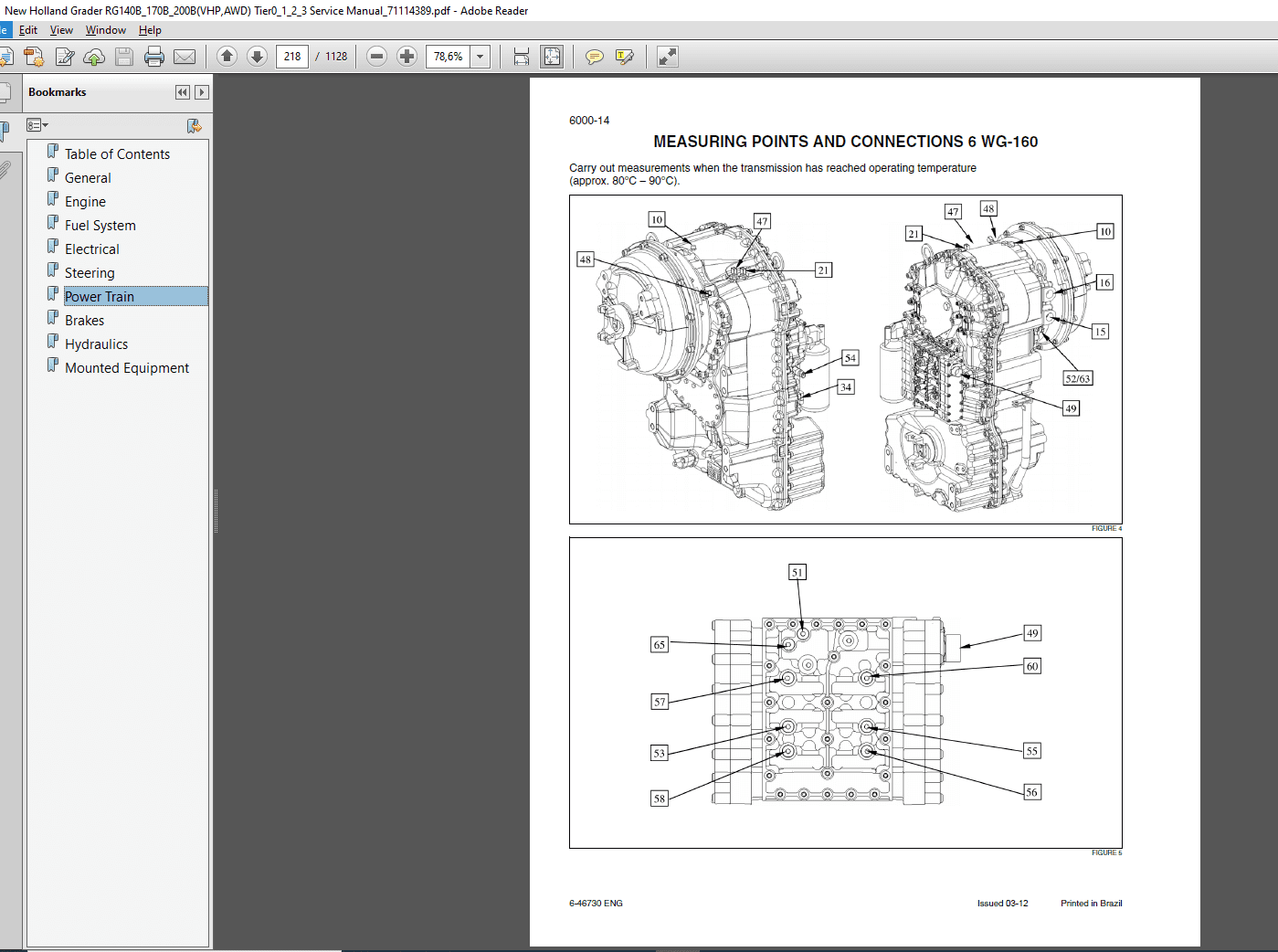This screenshot has width=1278, height=952.
Task: Open the bookmark options dropdown
Action: (x=37, y=124)
